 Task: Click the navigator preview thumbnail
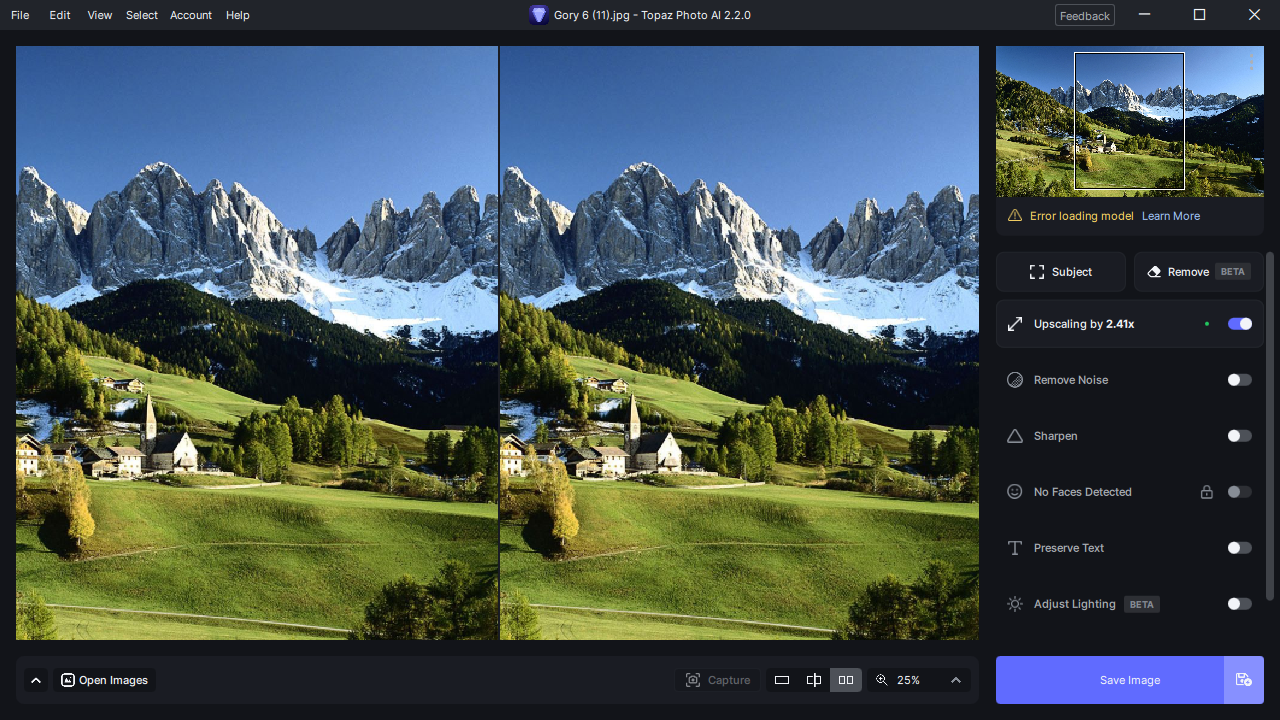1130,121
